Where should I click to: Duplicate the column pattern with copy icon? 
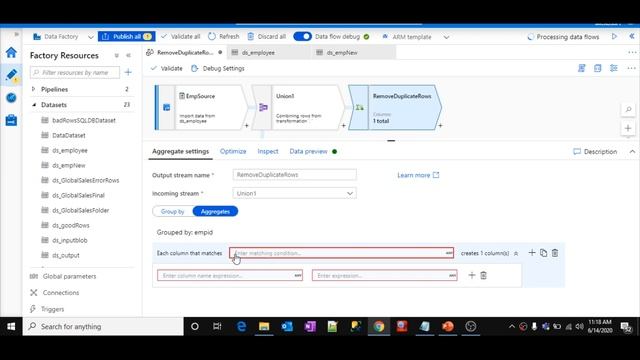[543, 253]
